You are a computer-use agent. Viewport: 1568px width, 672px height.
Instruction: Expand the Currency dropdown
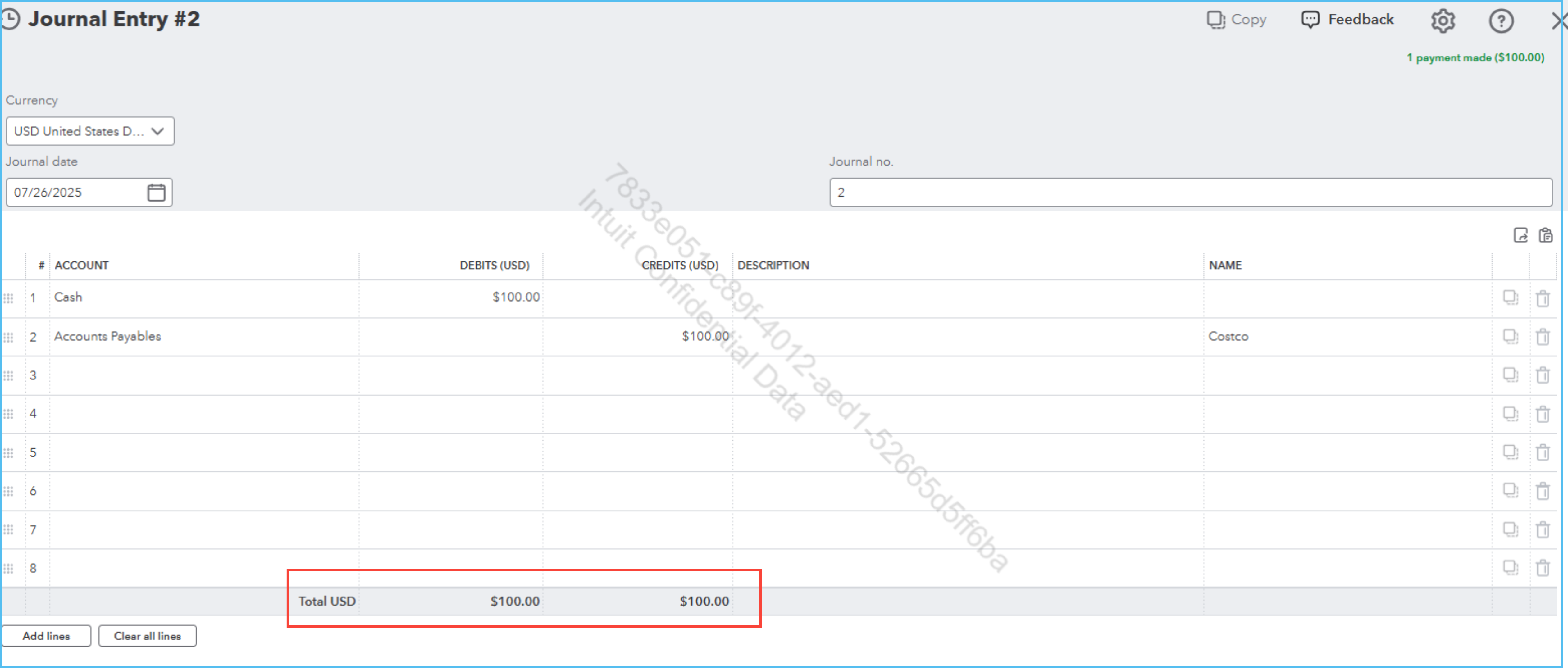[90, 131]
